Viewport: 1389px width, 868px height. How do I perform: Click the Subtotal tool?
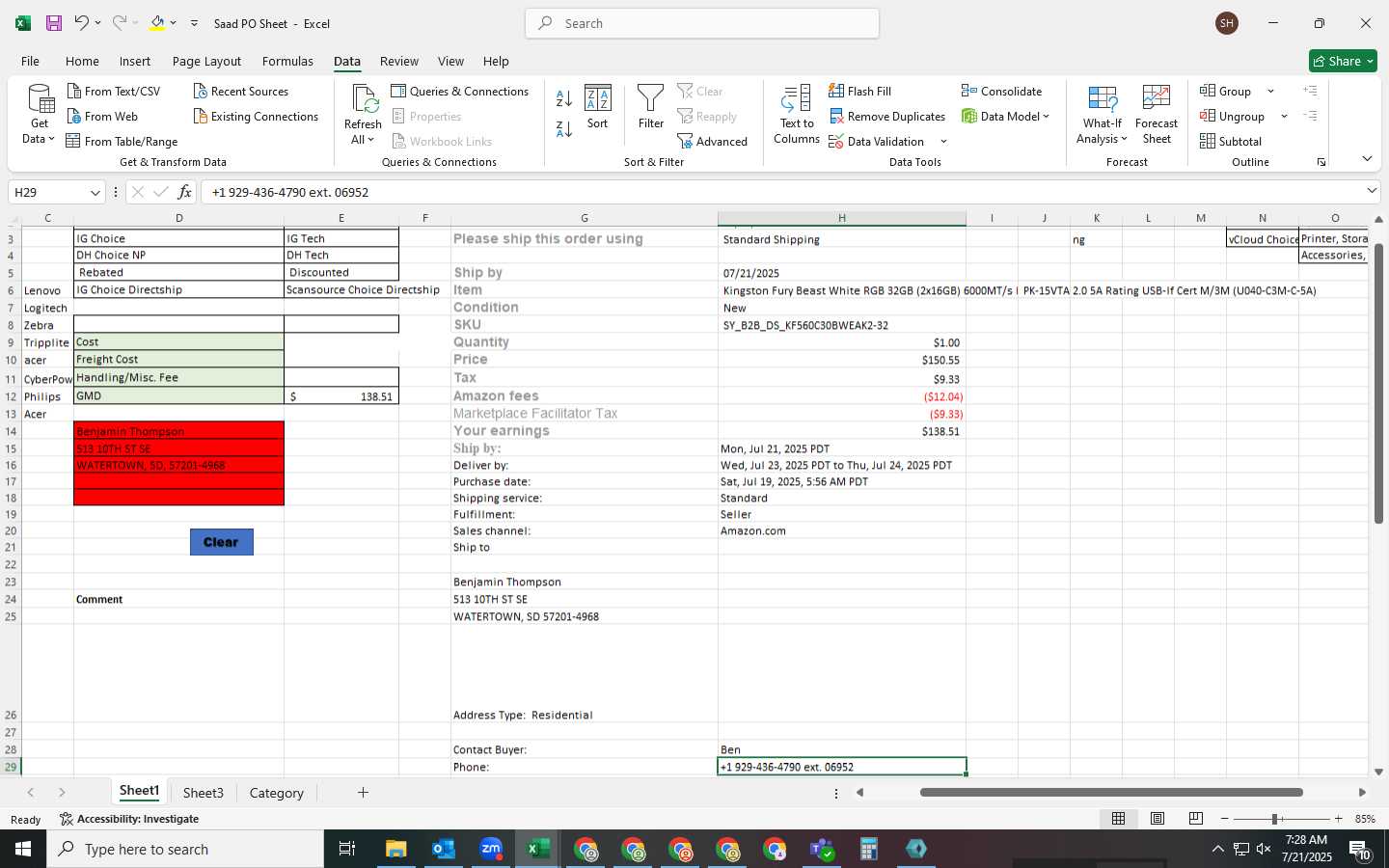[x=1231, y=141]
